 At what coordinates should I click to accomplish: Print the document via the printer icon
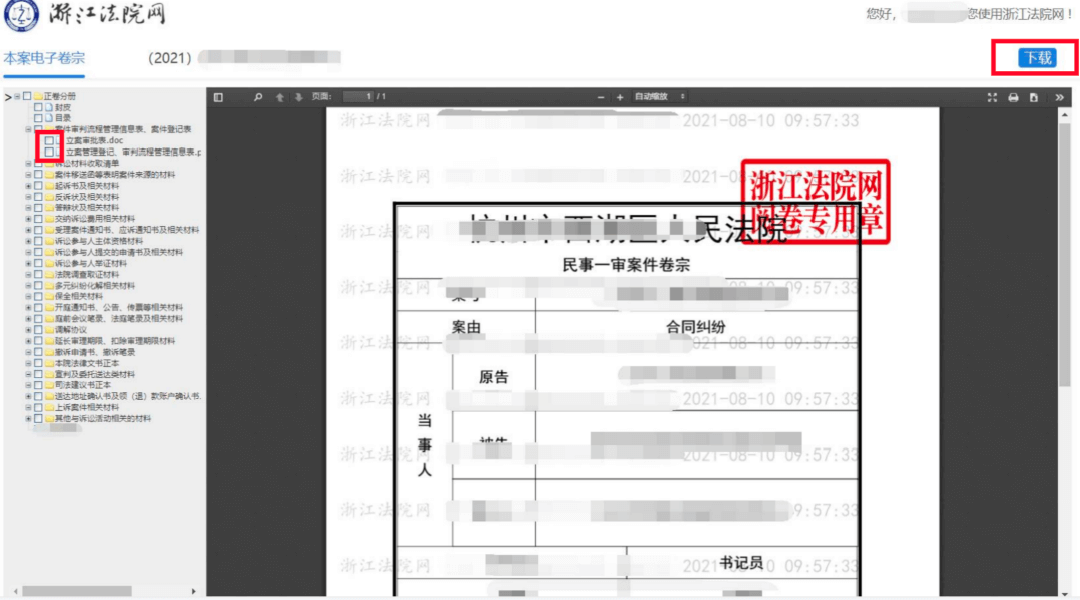tap(1014, 97)
